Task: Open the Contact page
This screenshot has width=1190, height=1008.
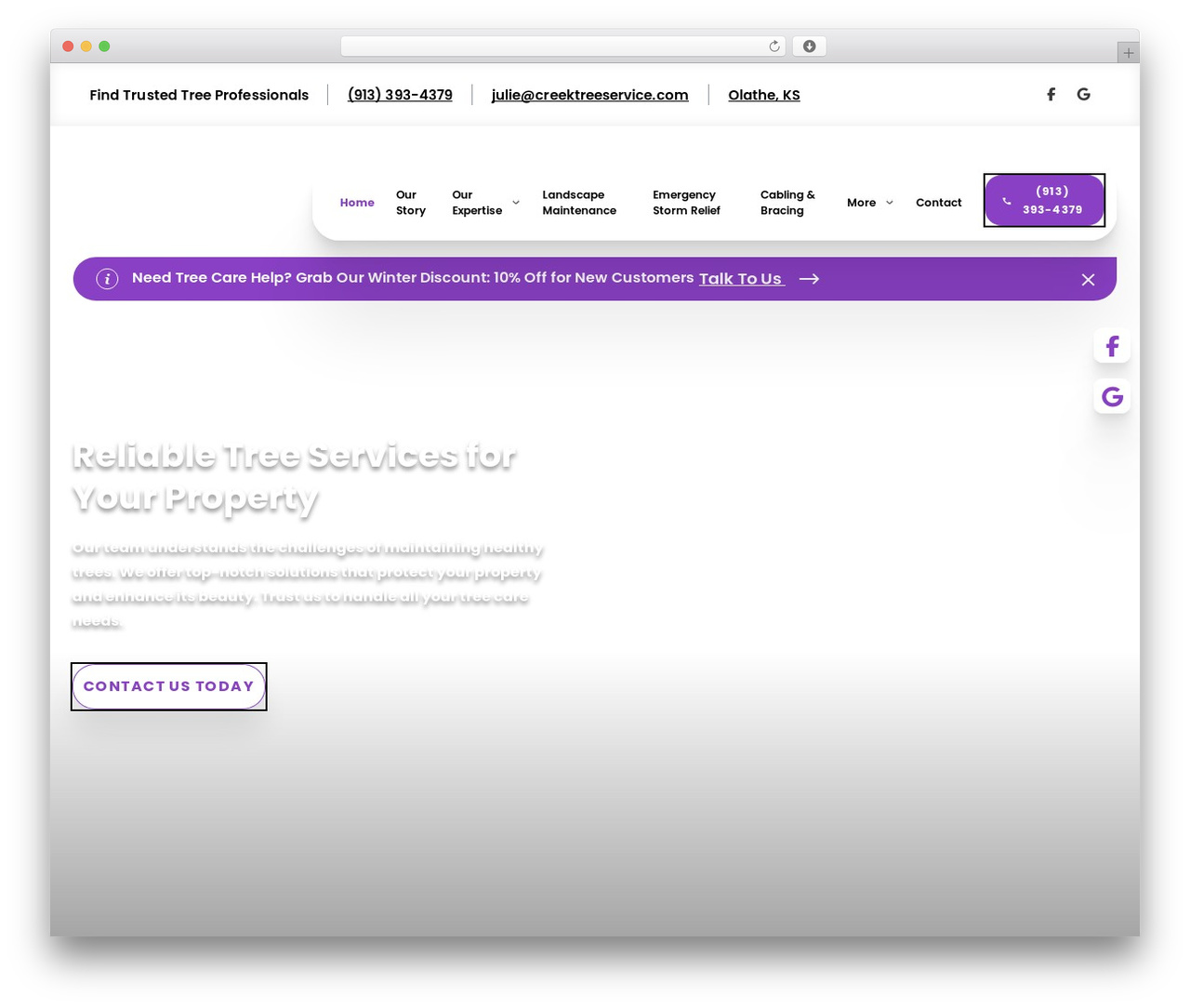Action: coord(938,203)
